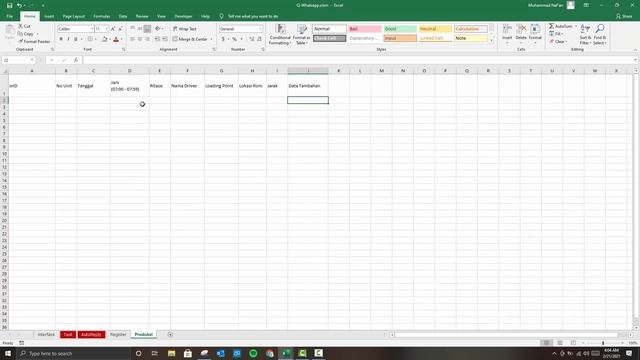This screenshot has height=360, width=640.
Task: Click the Decrease Indent icon
Action: [157, 39]
